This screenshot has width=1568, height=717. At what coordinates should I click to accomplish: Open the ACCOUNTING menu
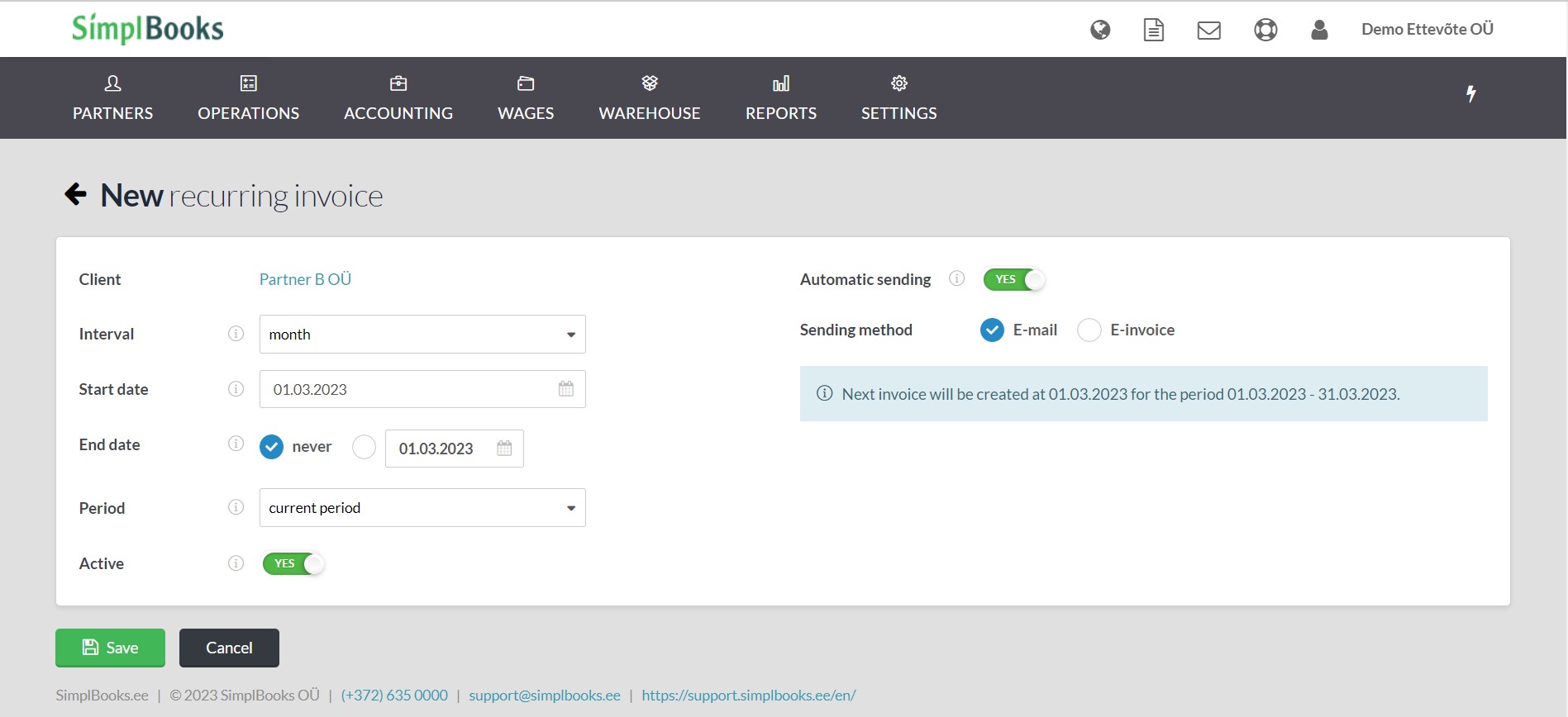[x=398, y=97]
